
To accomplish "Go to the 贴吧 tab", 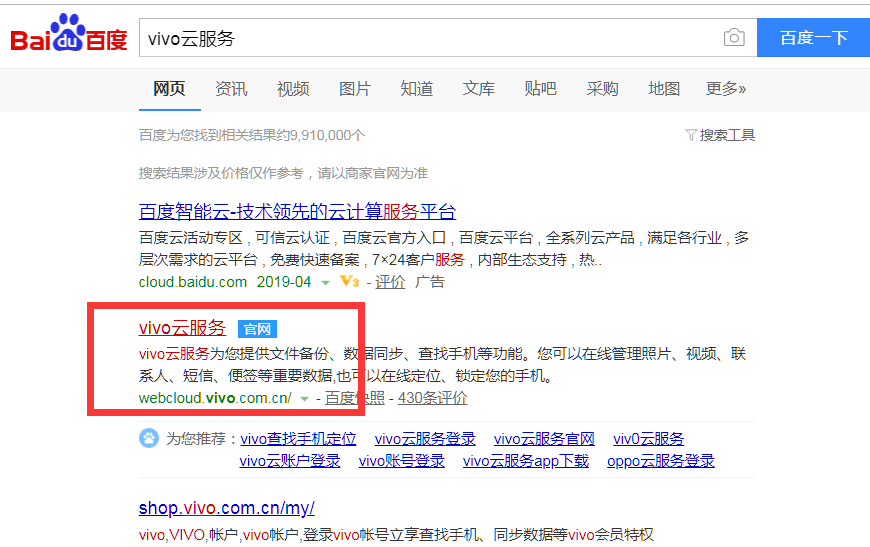I will click(x=540, y=89).
